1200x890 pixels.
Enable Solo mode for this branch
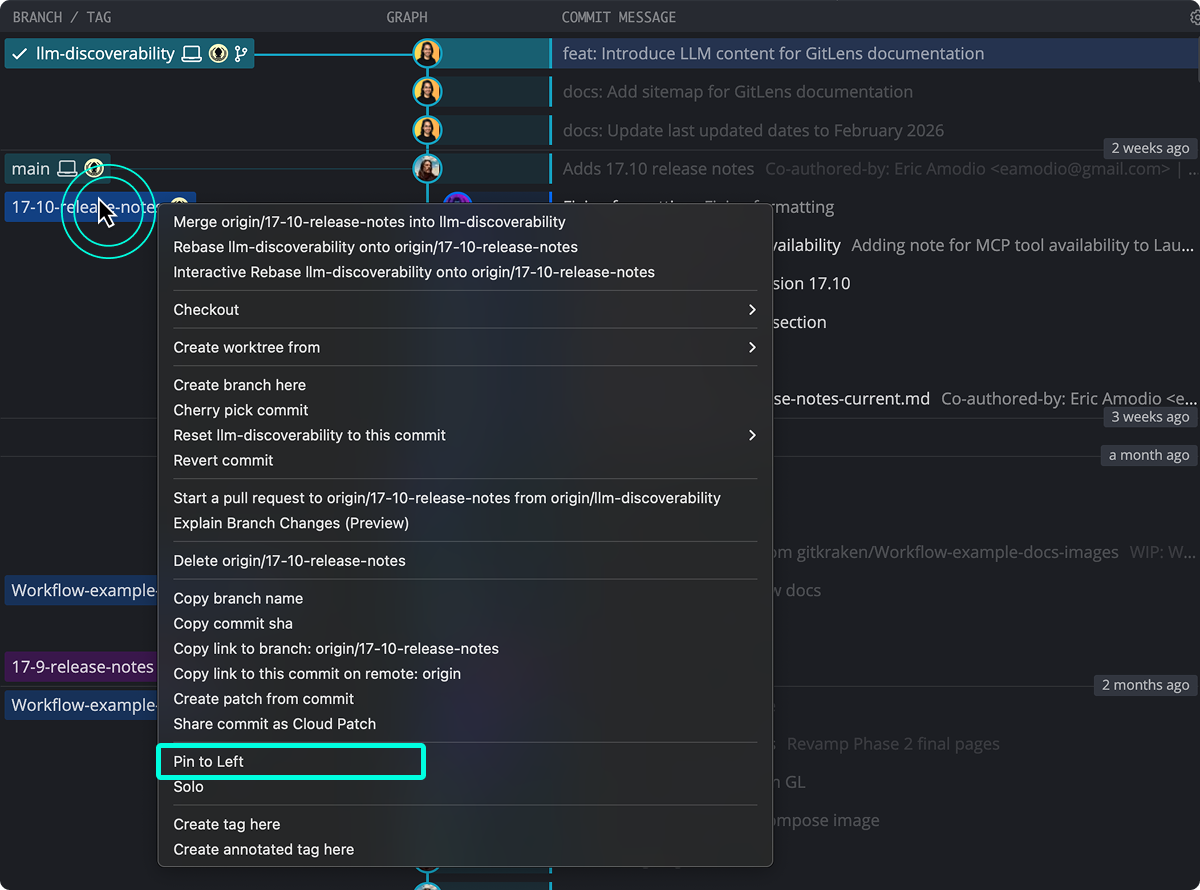click(x=189, y=787)
